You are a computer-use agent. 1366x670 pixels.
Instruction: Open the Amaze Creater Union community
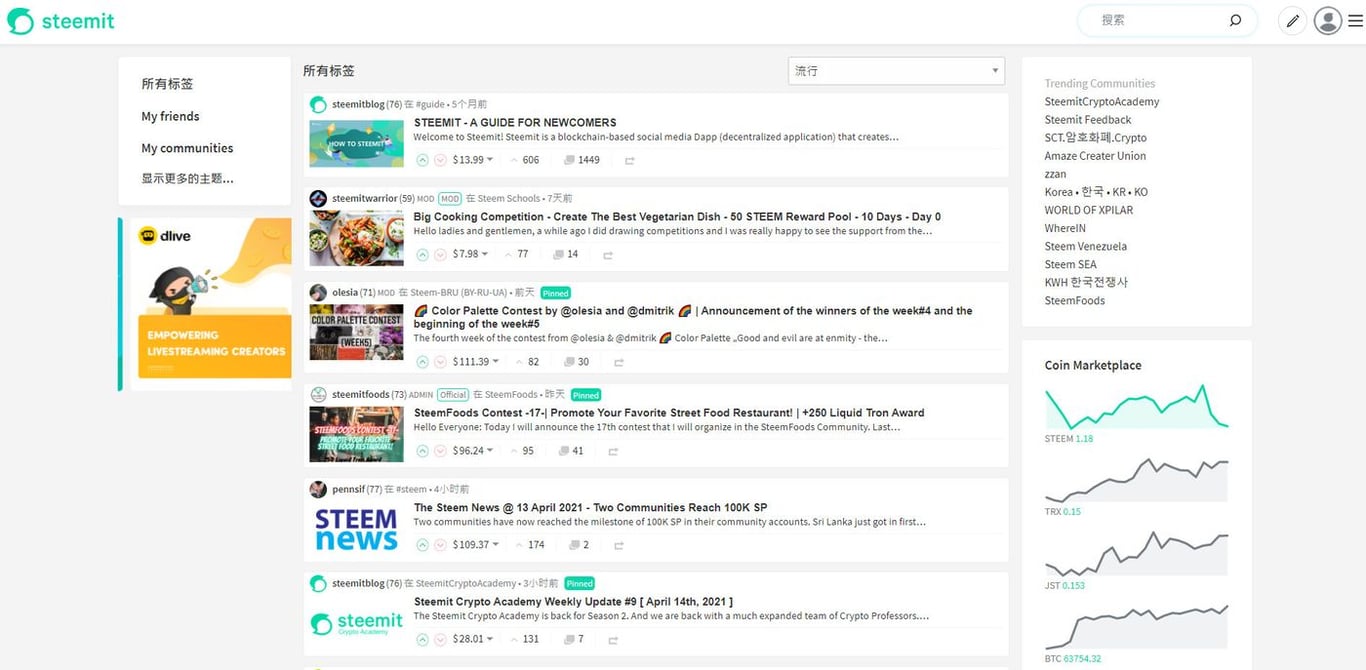(x=1095, y=156)
